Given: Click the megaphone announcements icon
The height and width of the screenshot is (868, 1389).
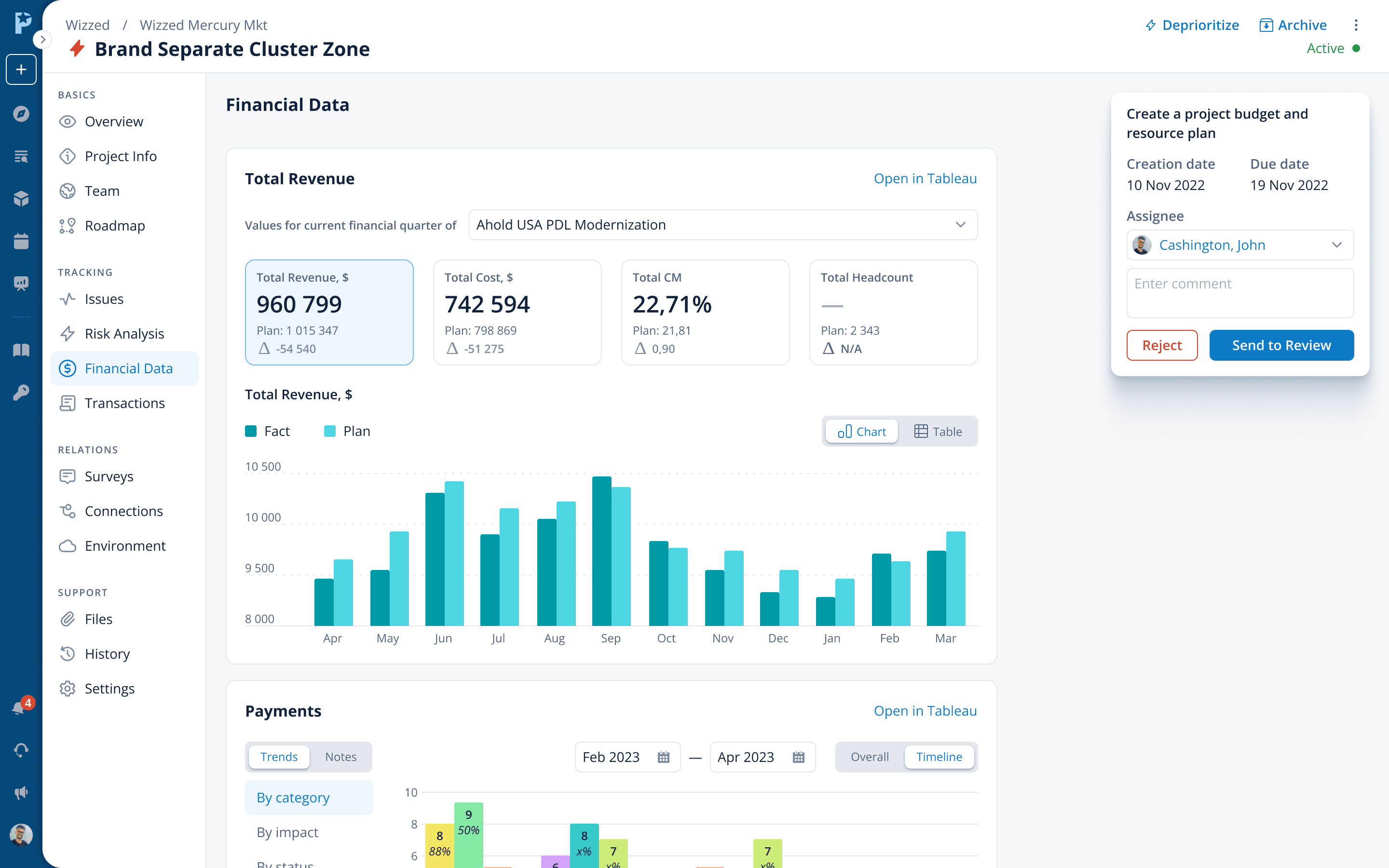Looking at the screenshot, I should coord(21,793).
